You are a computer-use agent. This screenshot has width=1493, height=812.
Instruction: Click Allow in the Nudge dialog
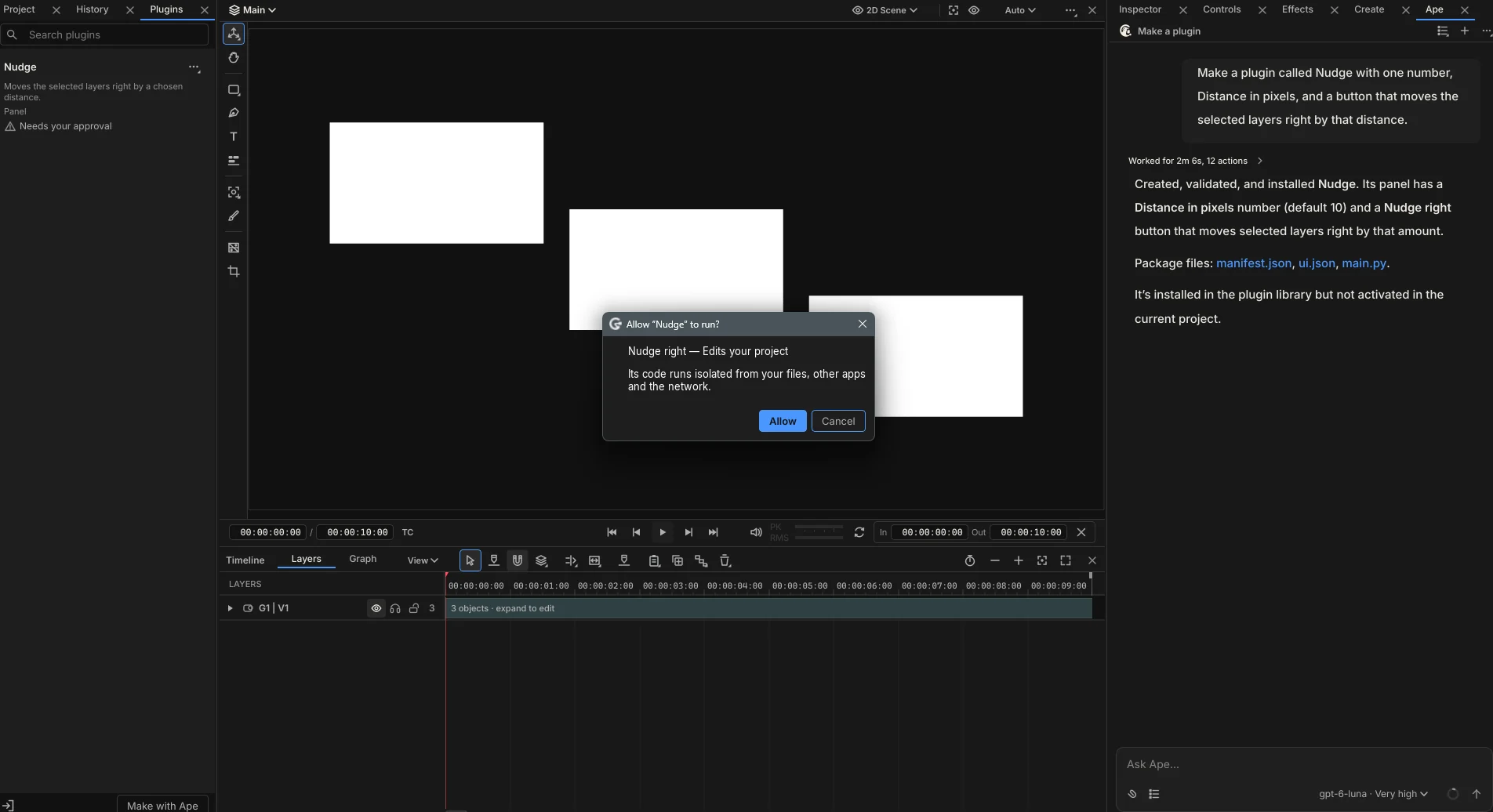[x=783, y=421]
